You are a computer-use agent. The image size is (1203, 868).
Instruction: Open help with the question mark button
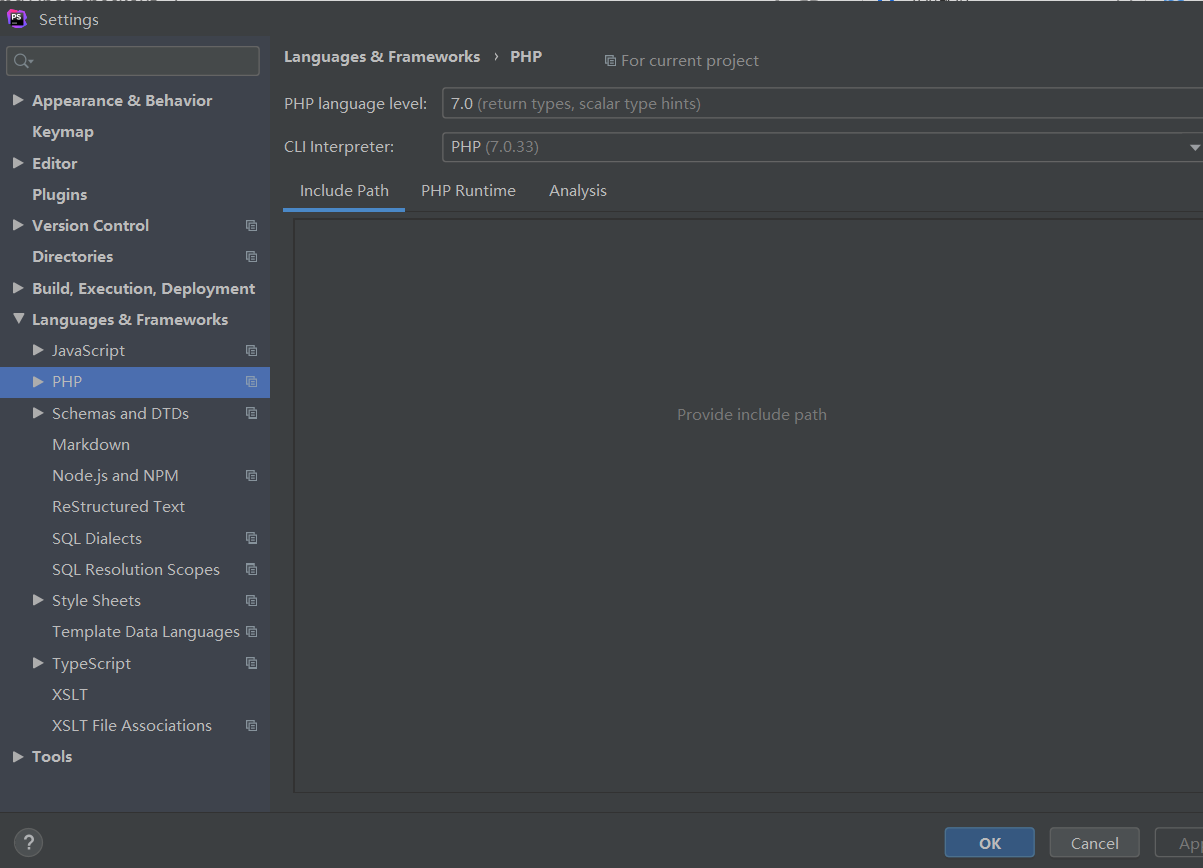click(x=29, y=842)
